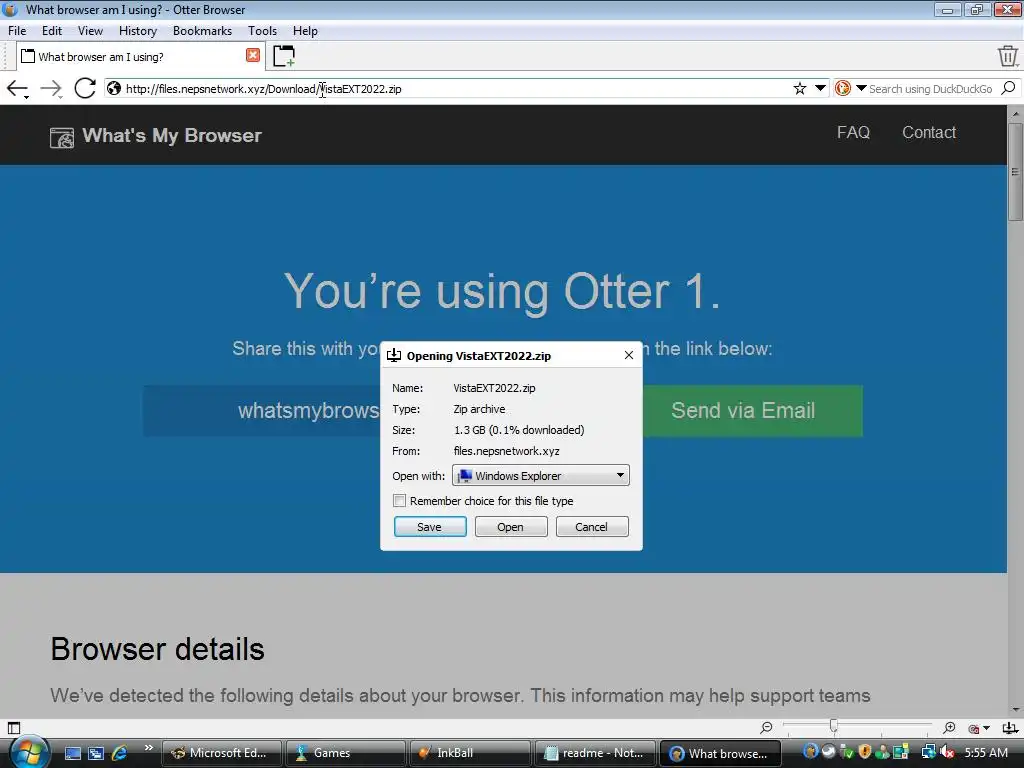Click the DuckDuckGo search engine icon

[x=842, y=88]
